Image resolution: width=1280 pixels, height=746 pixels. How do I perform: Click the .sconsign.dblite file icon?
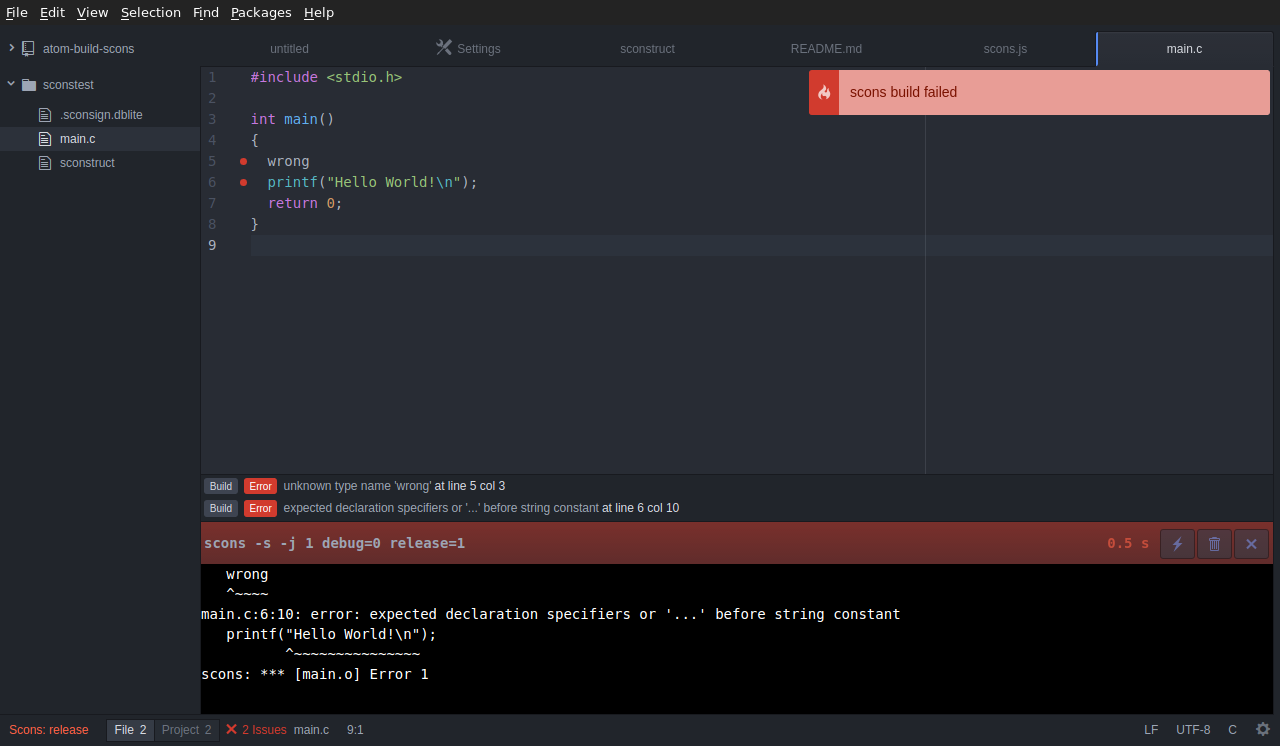point(44,115)
